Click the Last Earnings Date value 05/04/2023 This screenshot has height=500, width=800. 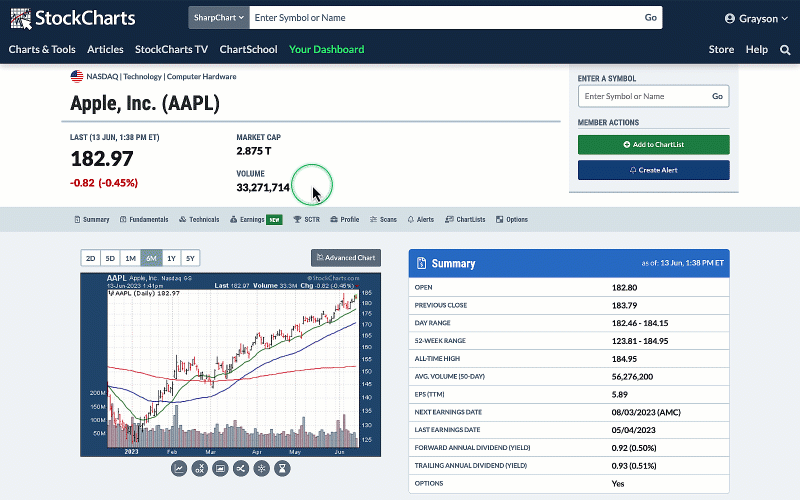coord(634,430)
